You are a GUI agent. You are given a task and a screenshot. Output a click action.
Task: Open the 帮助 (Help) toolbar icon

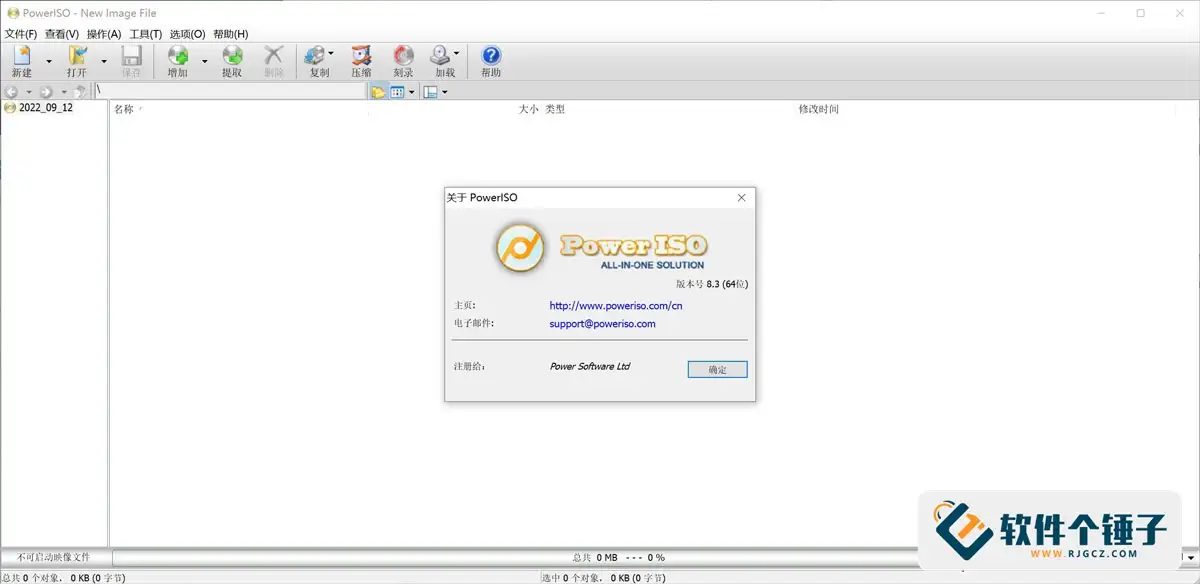click(491, 61)
